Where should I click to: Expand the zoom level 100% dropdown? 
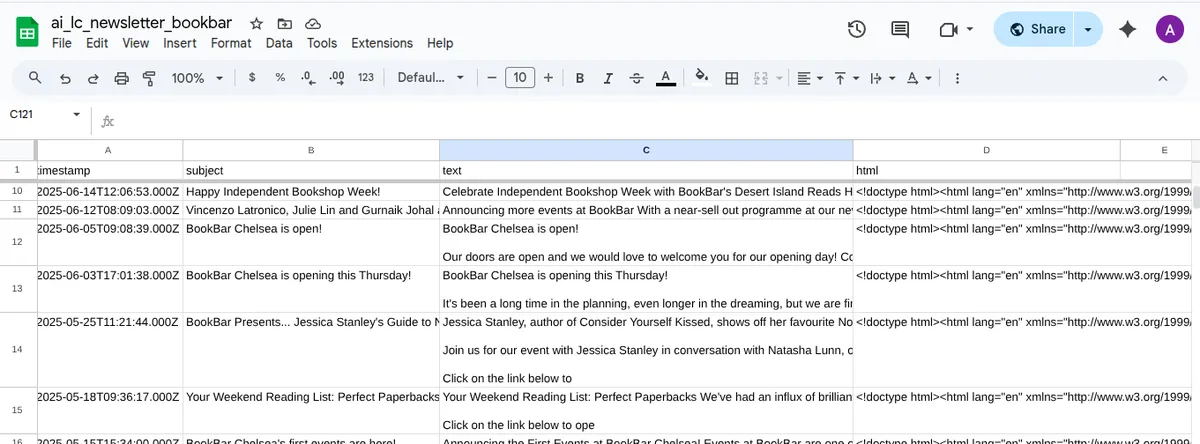click(x=196, y=78)
